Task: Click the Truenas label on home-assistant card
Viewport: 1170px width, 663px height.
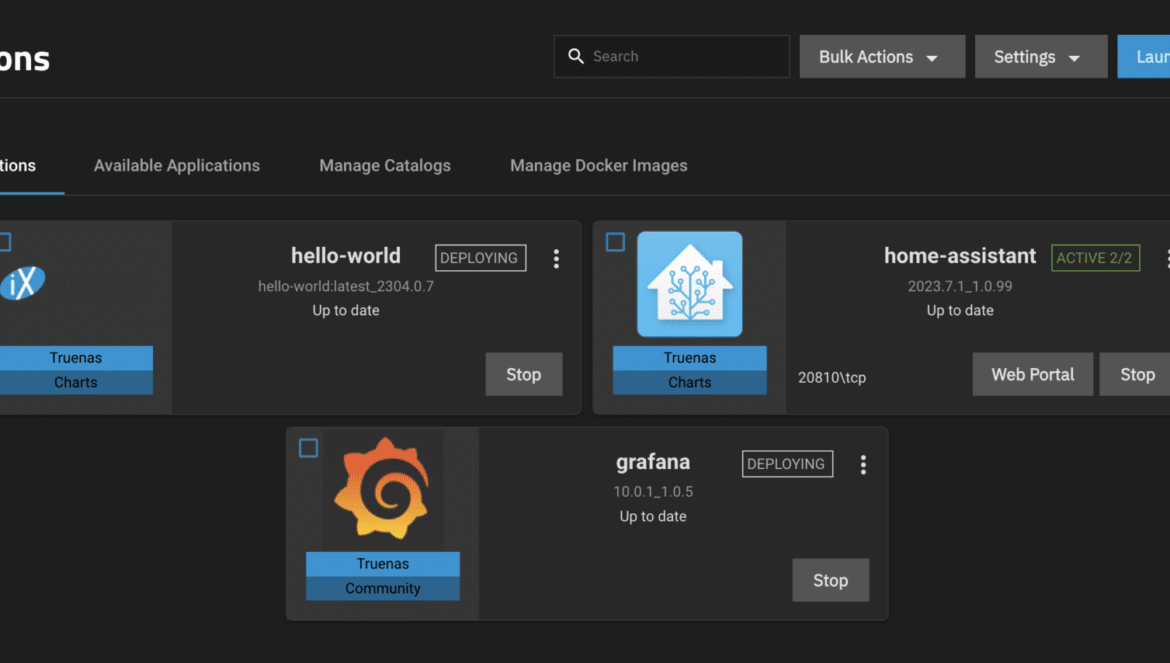Action: (689, 358)
